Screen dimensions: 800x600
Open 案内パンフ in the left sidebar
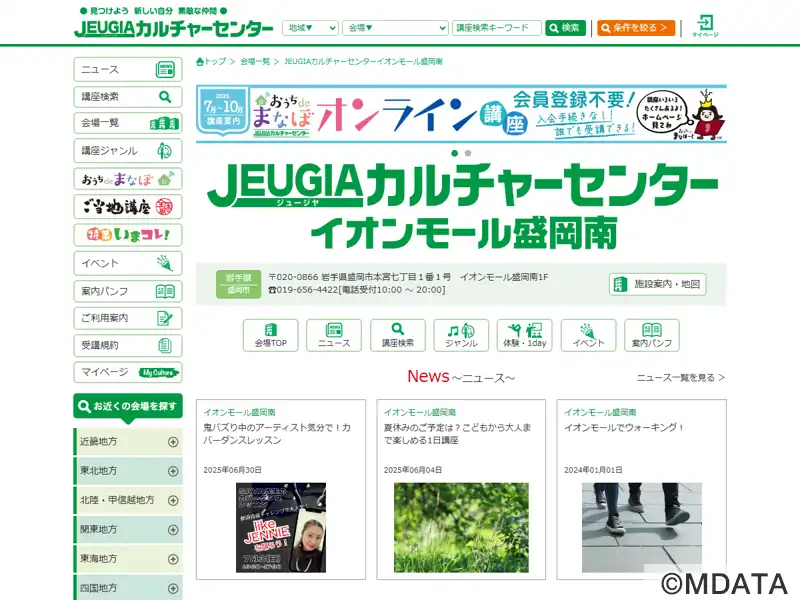(128, 291)
